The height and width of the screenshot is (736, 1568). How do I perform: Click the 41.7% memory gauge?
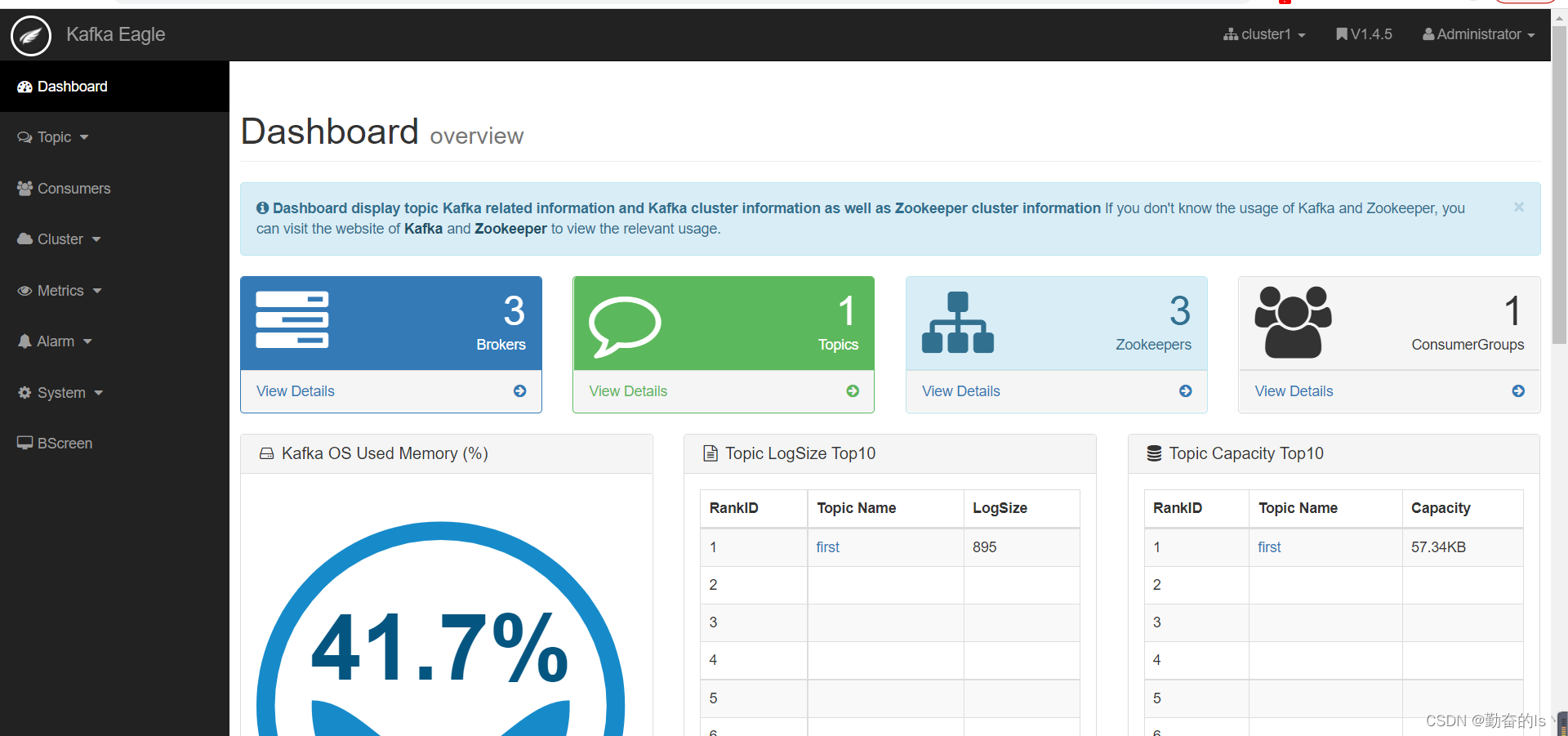pyautogui.click(x=440, y=629)
